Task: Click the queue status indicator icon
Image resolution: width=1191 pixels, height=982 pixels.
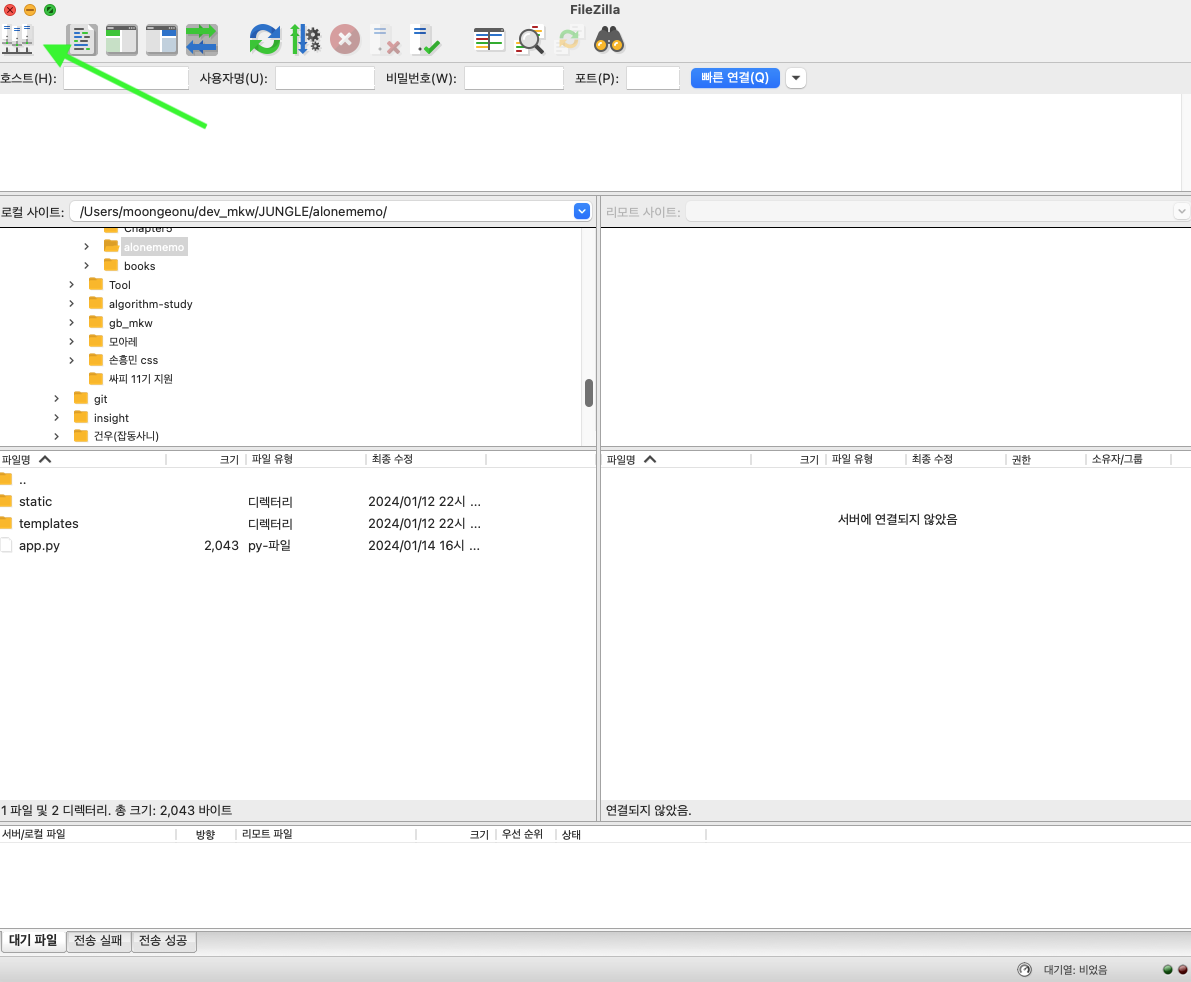Action: point(1025,969)
